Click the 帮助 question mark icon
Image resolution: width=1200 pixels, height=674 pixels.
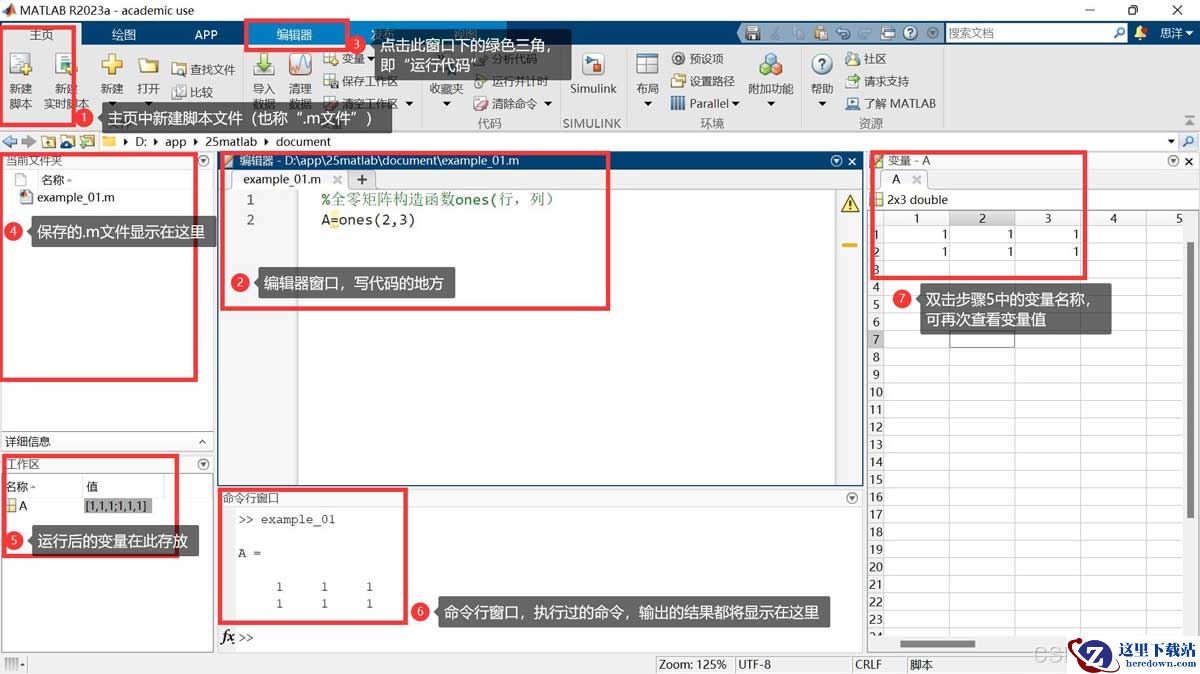point(822,65)
